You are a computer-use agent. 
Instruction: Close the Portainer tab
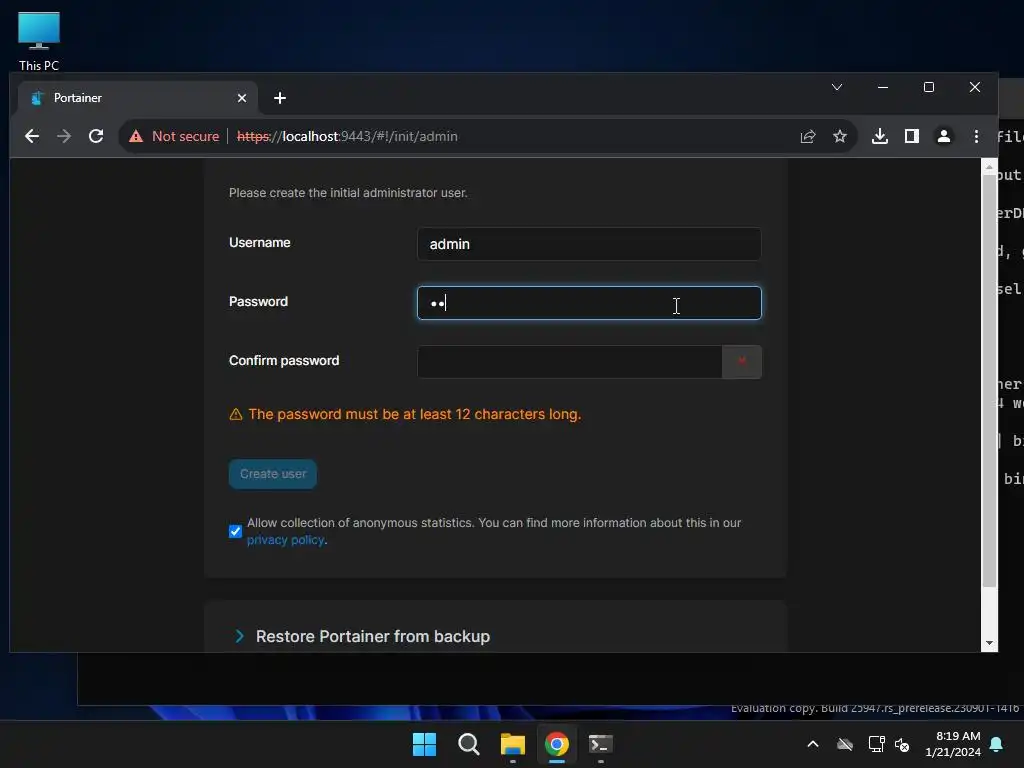tap(242, 98)
